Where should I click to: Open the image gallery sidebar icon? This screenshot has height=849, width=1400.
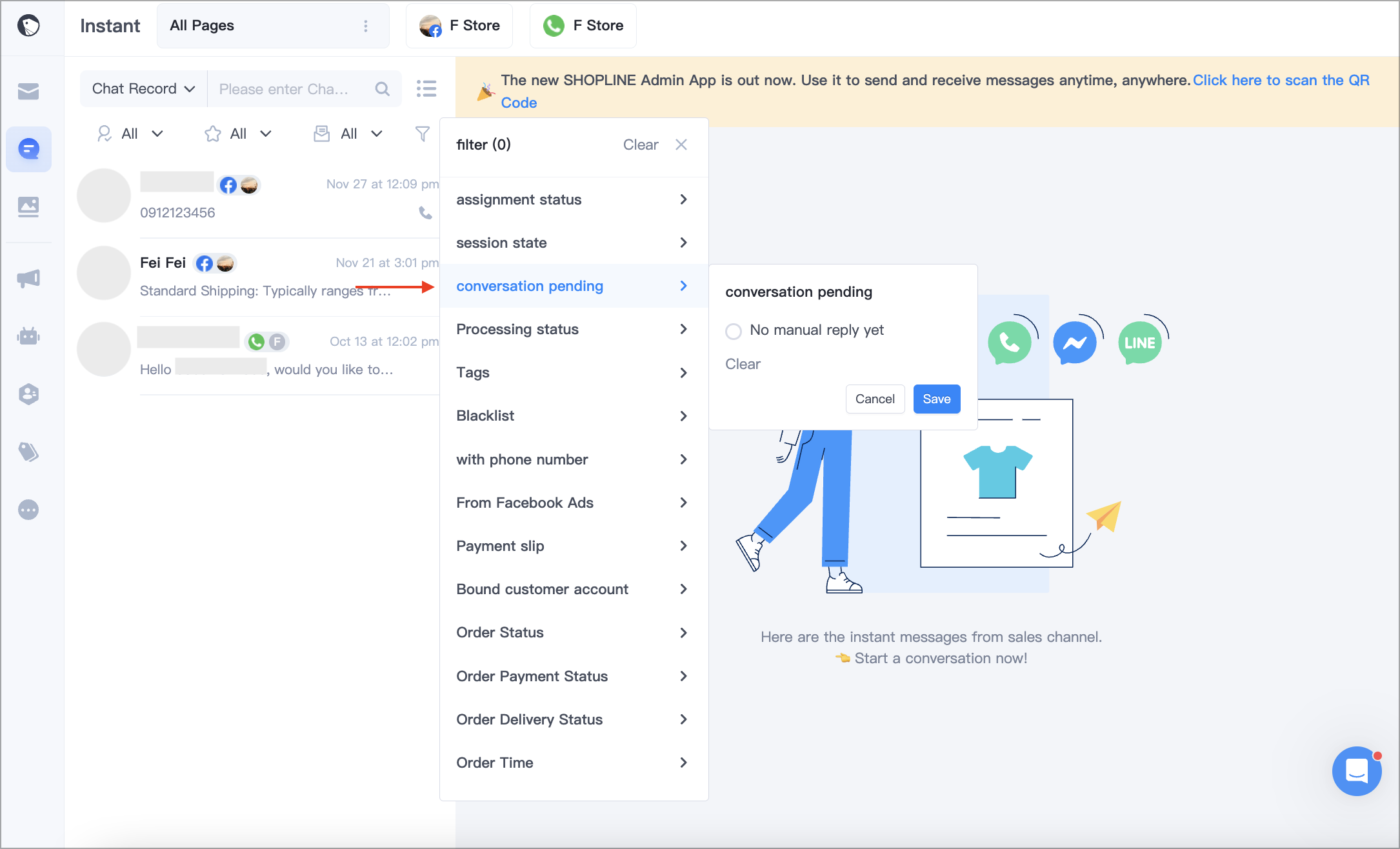tap(28, 206)
